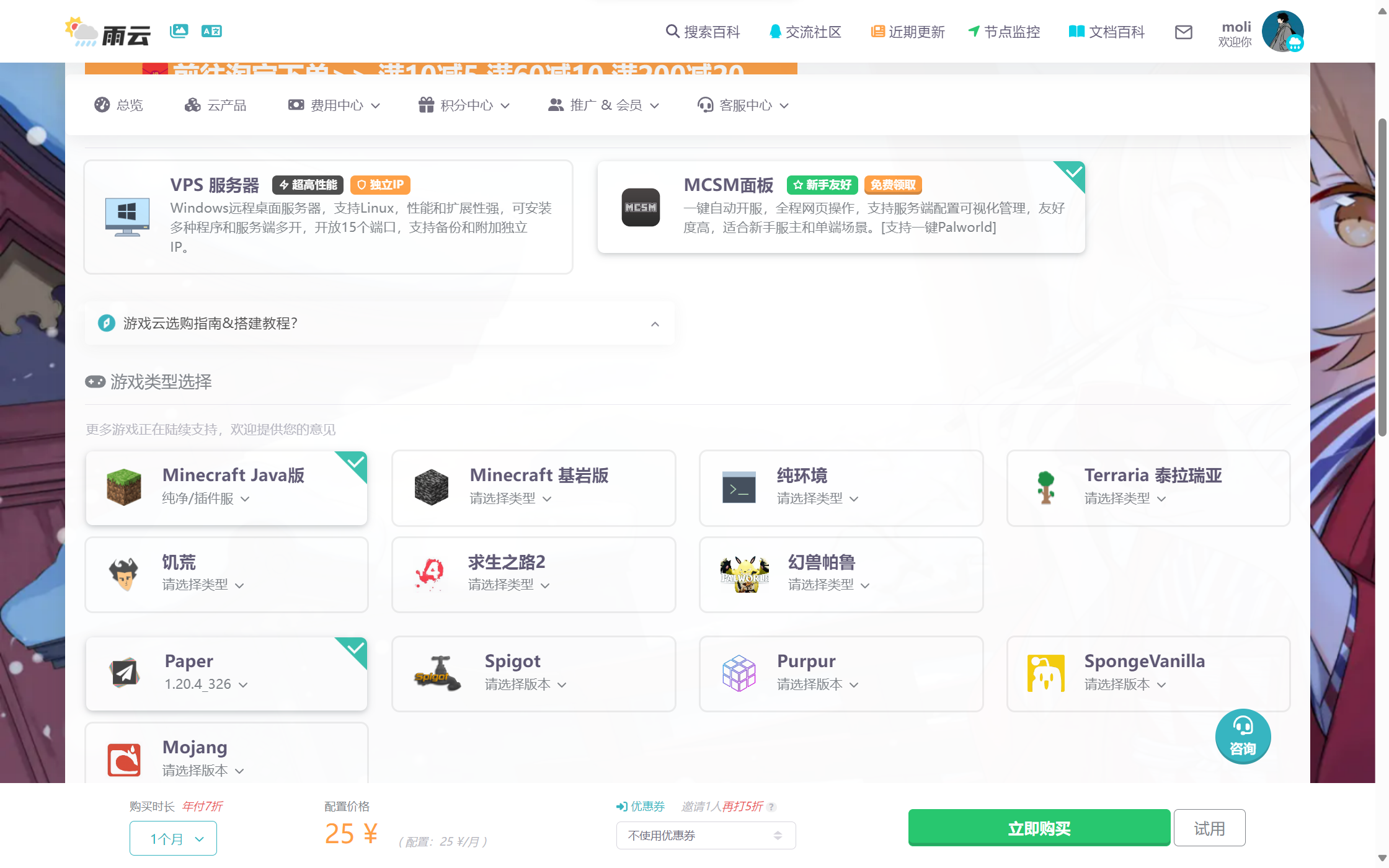
Task: Open the mail envelope icon
Action: (1183, 32)
